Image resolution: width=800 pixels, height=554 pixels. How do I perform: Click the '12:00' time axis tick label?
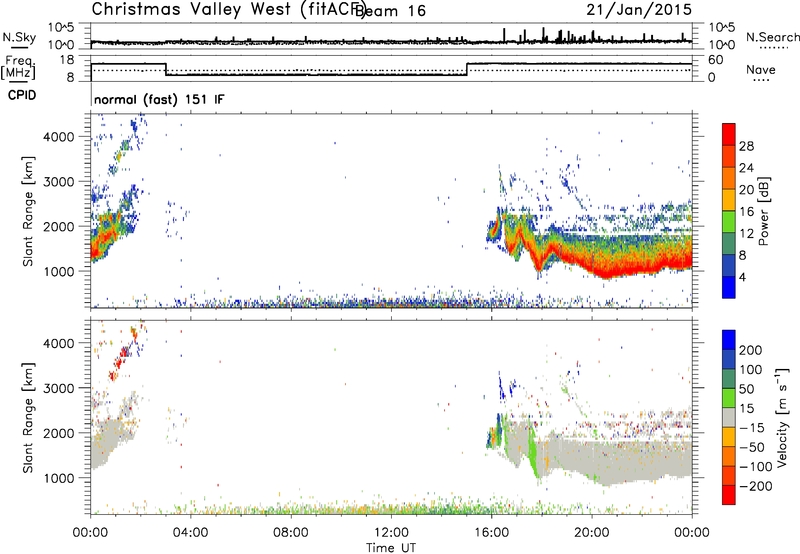[391, 533]
